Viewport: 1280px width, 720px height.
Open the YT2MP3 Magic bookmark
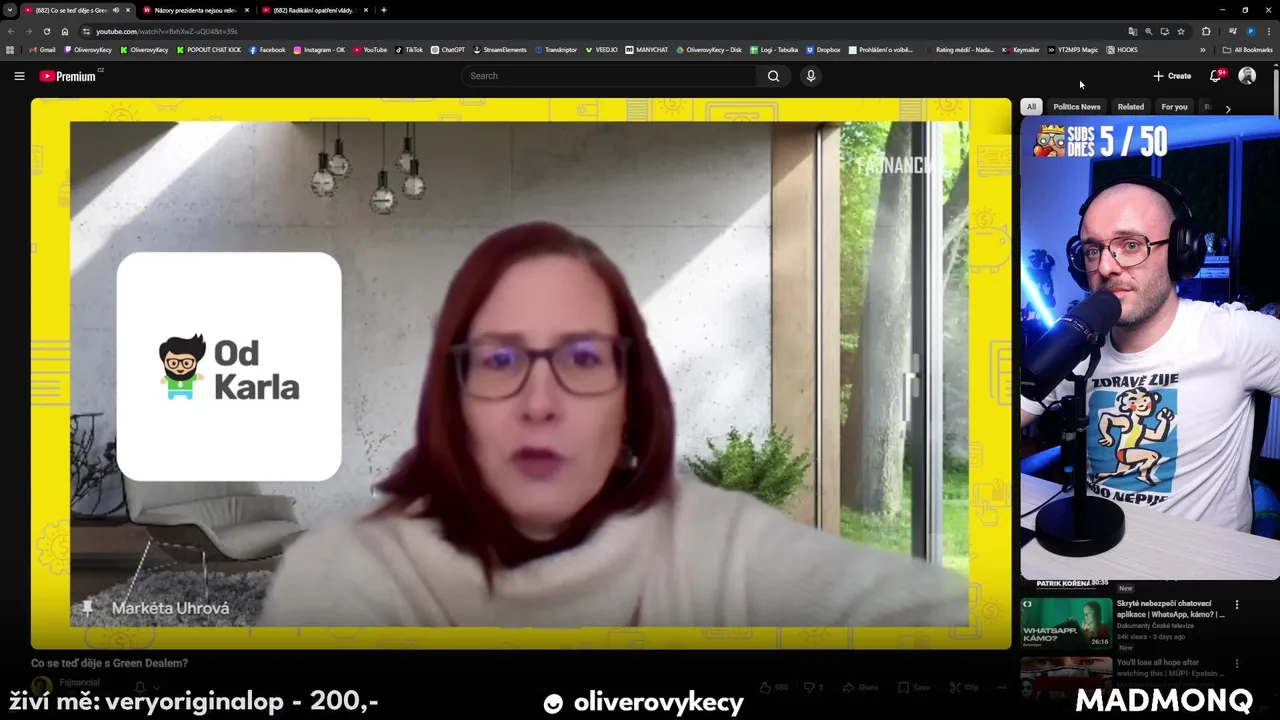tap(1073, 50)
